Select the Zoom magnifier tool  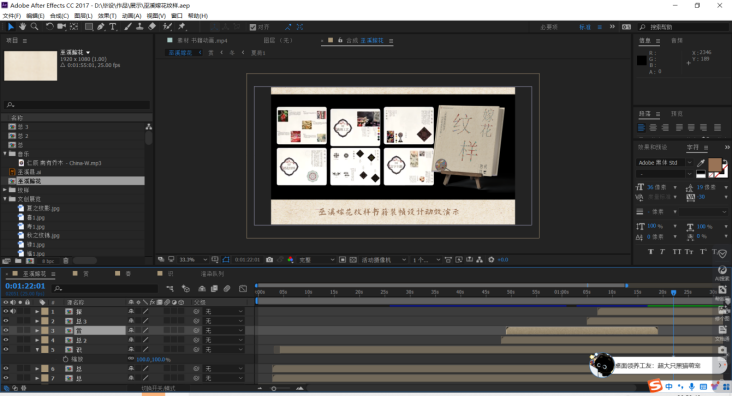[35, 27]
